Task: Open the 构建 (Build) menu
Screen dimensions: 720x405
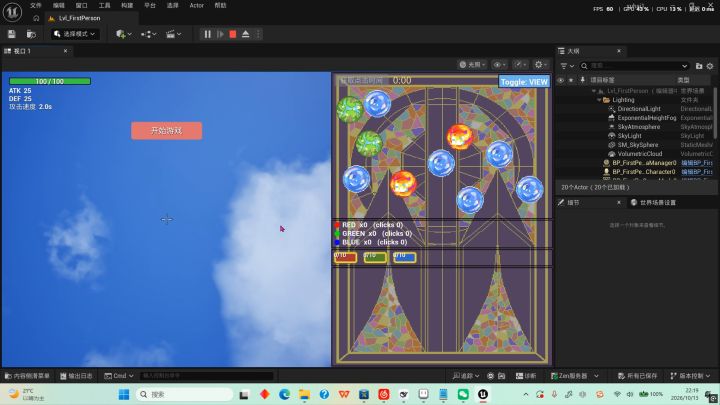Action: pyautogui.click(x=127, y=6)
